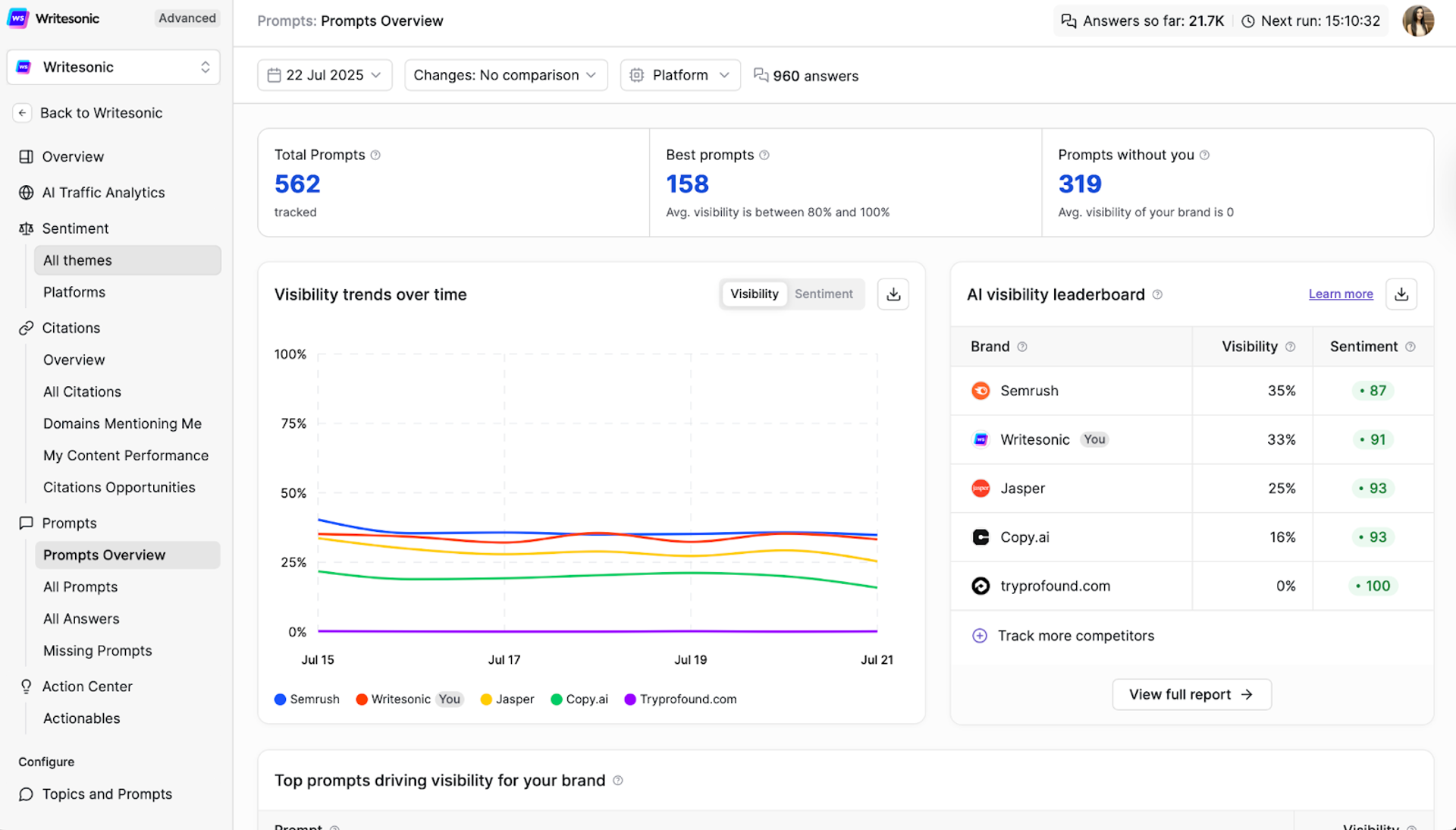
Task: Open the Changes: No comparison dropdown
Action: 506,75
